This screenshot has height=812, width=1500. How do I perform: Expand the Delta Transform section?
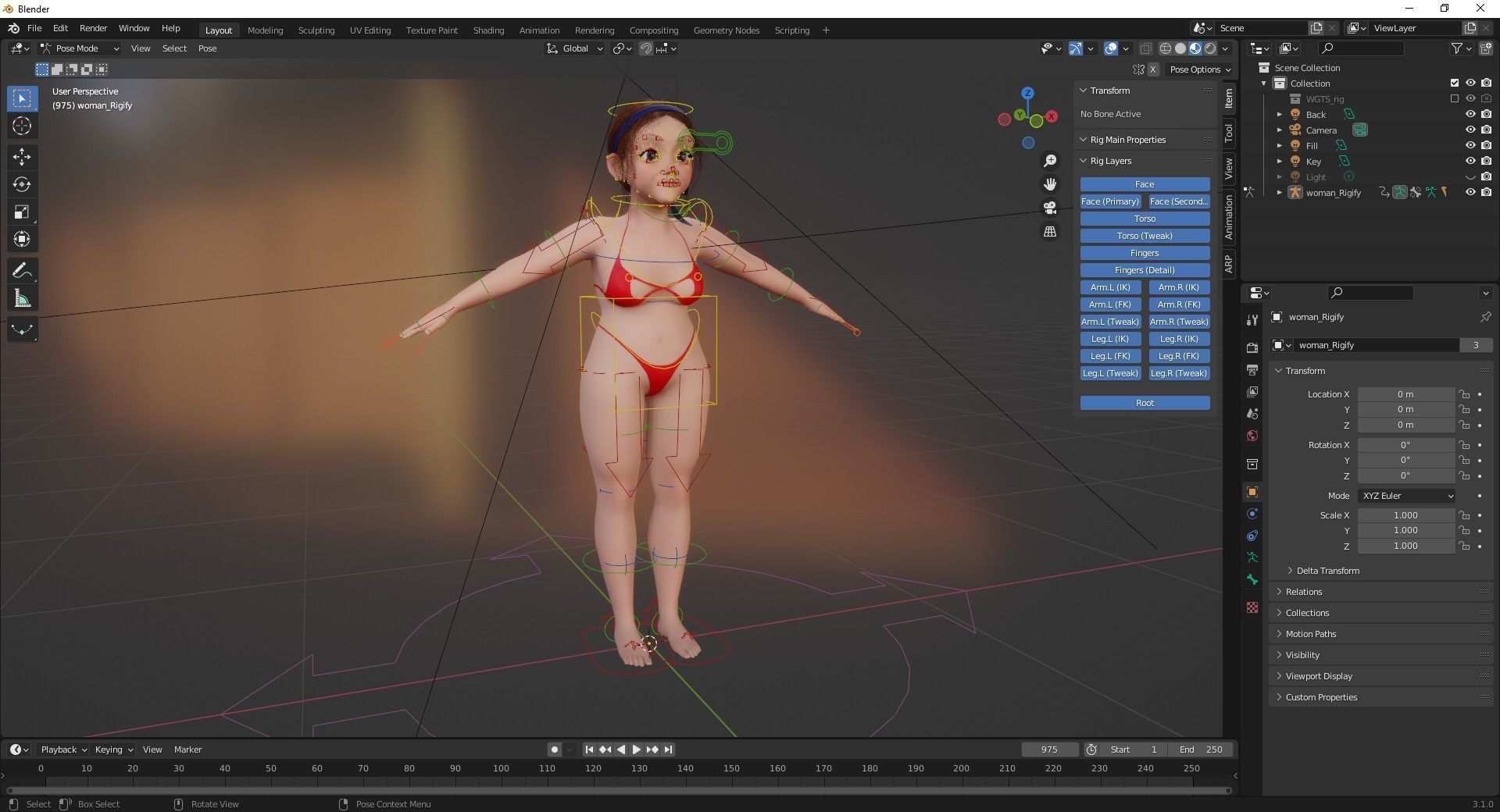[1327, 571]
